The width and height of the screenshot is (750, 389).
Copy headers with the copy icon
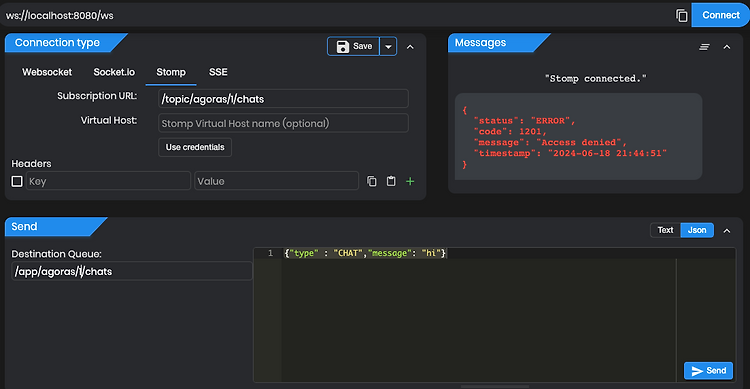click(372, 181)
